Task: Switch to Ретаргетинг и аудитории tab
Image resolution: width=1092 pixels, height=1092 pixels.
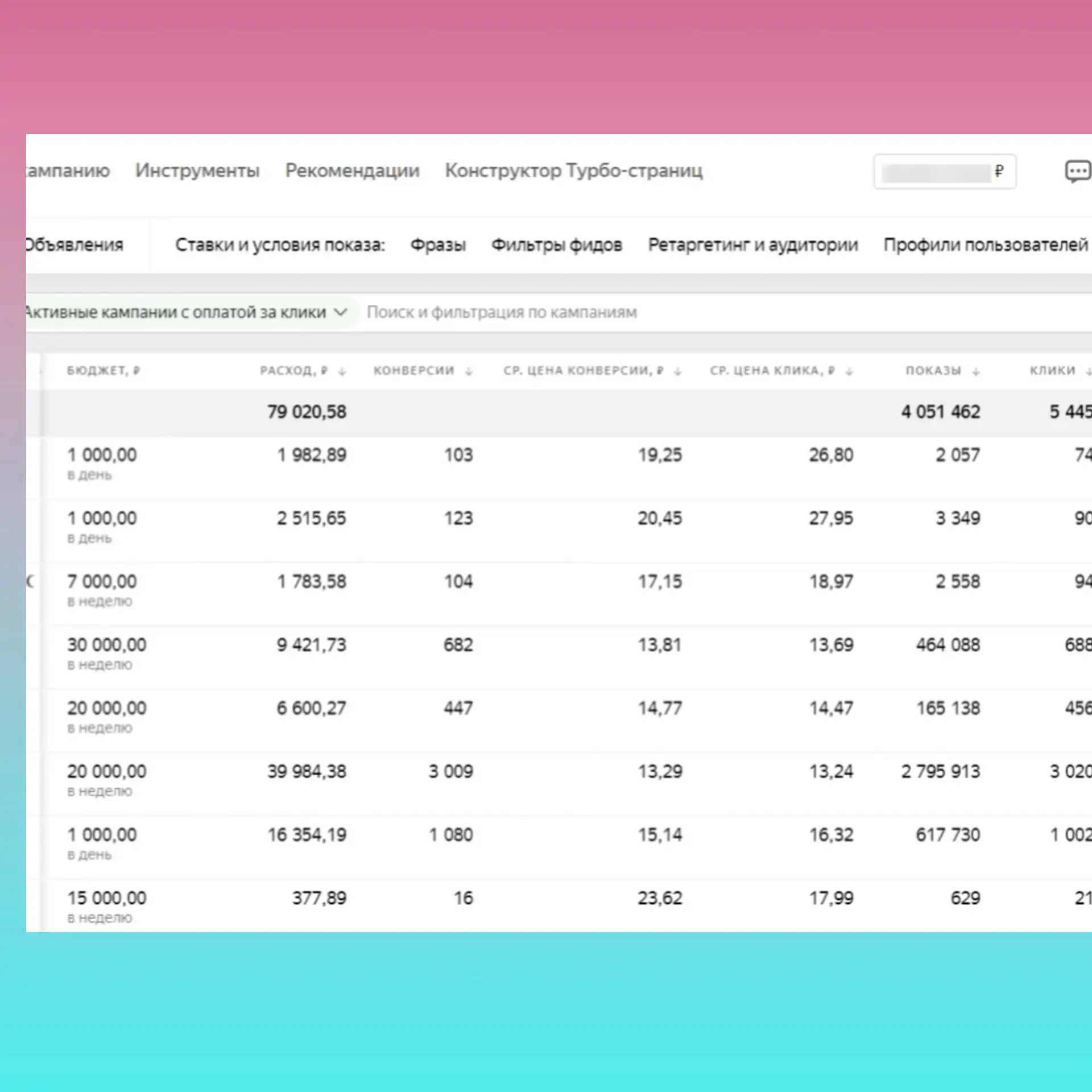Action: click(x=753, y=245)
